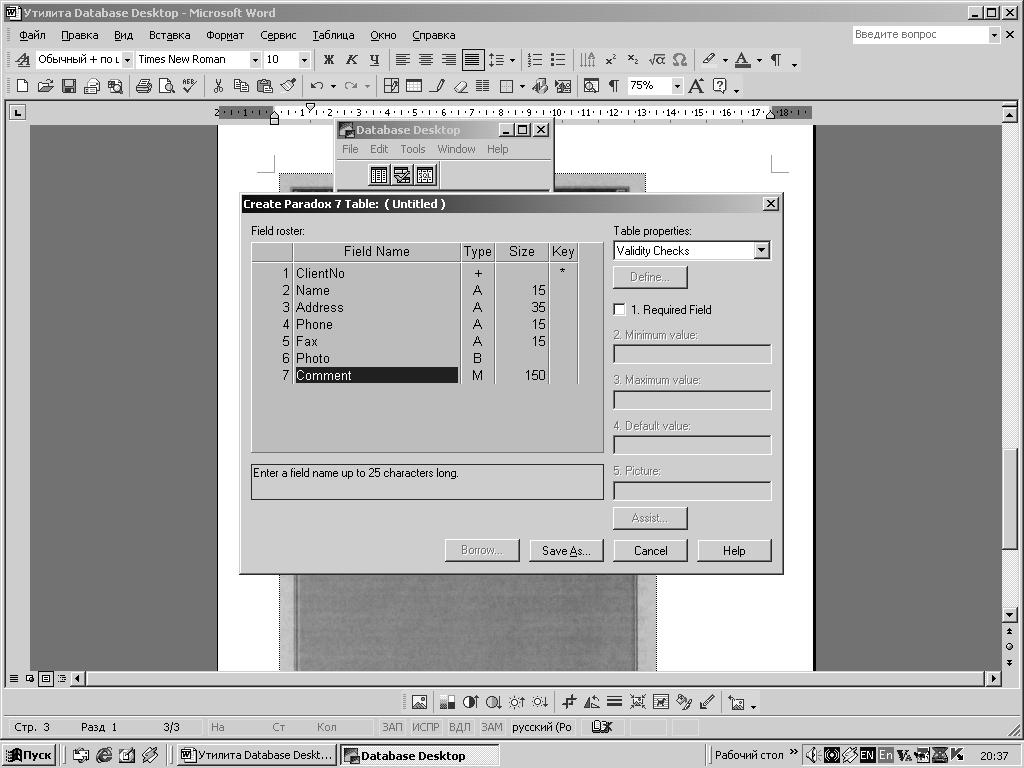Viewport: 1024px width, 768px height.
Task: Cut selection with scissors icon
Action: 218,86
